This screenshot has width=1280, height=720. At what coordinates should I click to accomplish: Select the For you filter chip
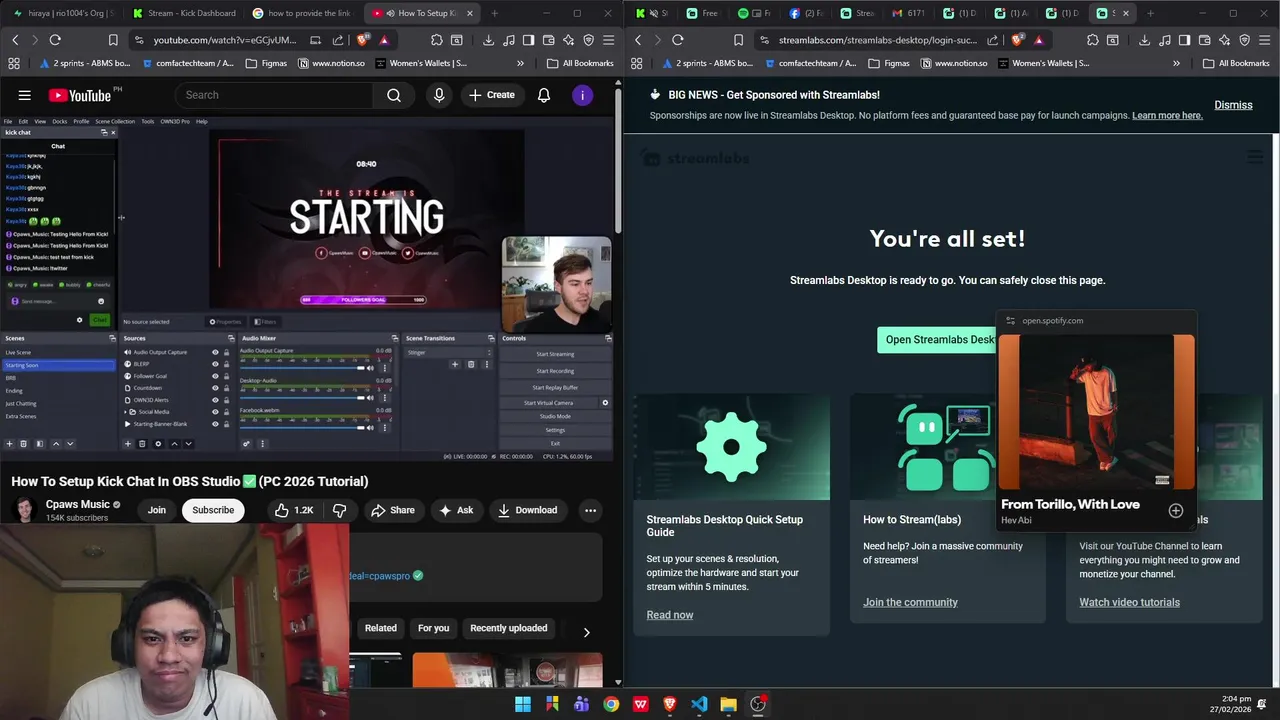(433, 628)
